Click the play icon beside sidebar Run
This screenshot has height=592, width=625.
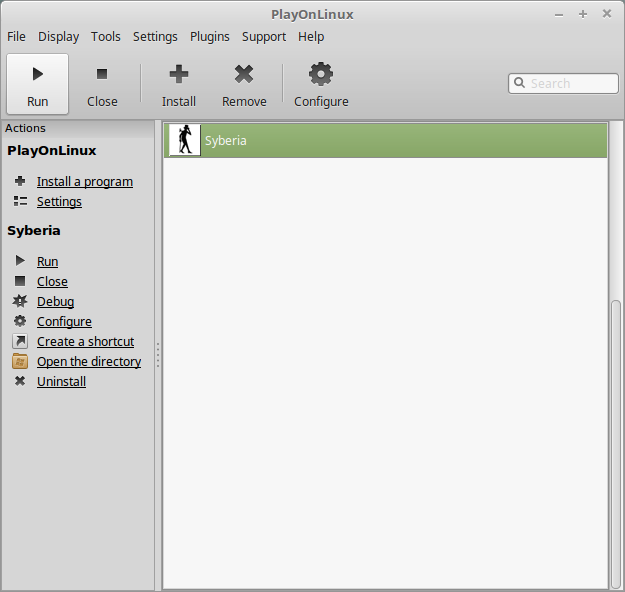click(20, 261)
